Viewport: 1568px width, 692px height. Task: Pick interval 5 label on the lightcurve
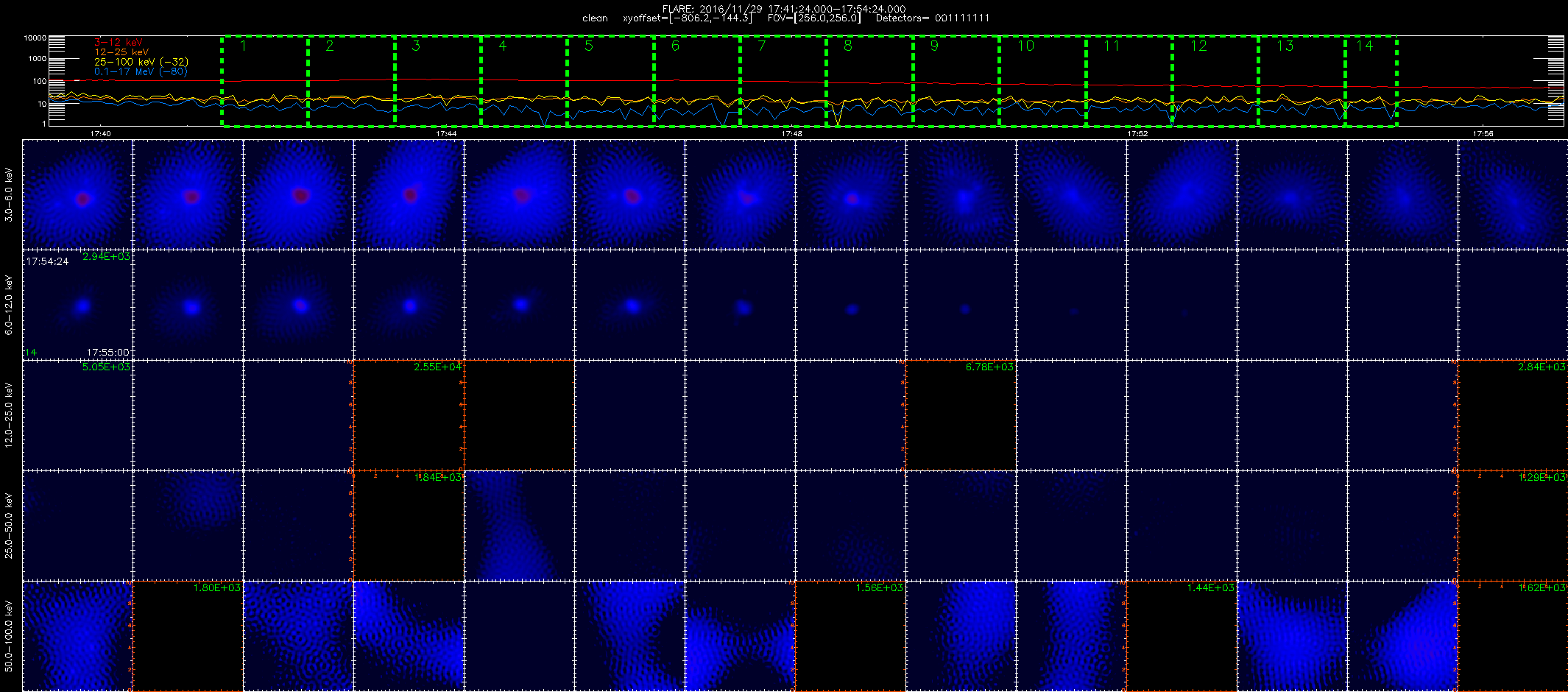pyautogui.click(x=589, y=46)
